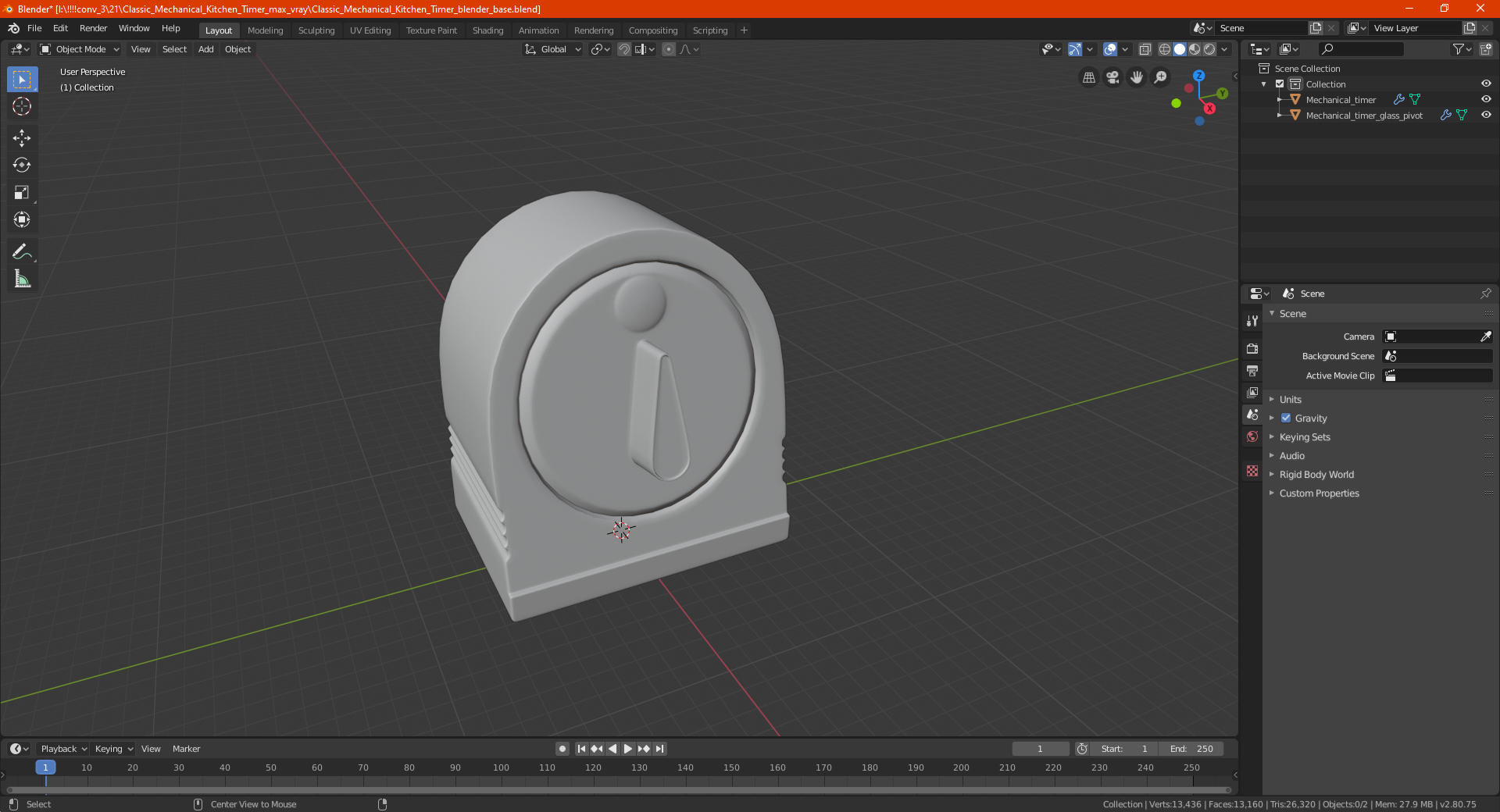Open the File menu
Image resolution: width=1500 pixels, height=812 pixels.
click(34, 28)
